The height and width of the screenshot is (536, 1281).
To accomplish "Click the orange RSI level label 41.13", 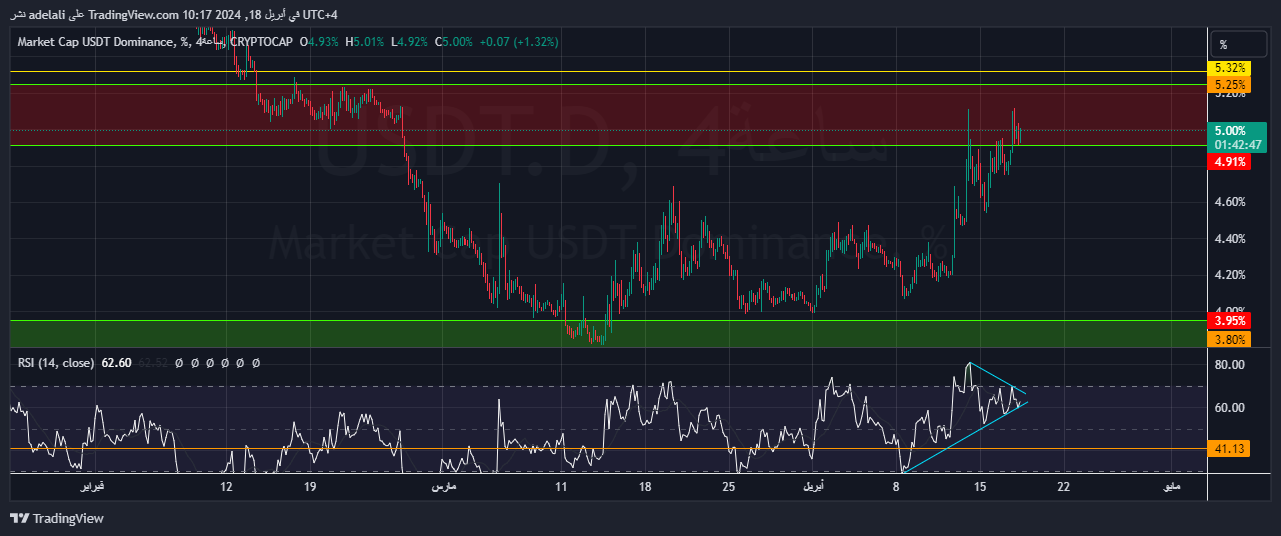I will pyautogui.click(x=1229, y=449).
